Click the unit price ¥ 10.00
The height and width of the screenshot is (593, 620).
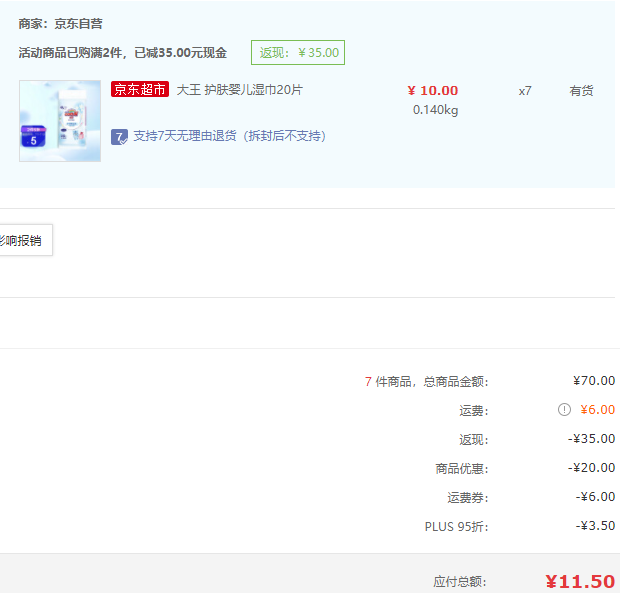pyautogui.click(x=433, y=91)
